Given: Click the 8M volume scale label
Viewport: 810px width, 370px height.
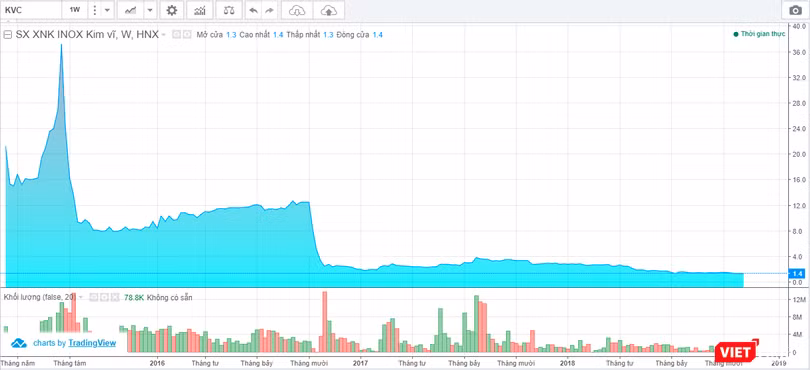Looking at the screenshot, I should pos(796,317).
